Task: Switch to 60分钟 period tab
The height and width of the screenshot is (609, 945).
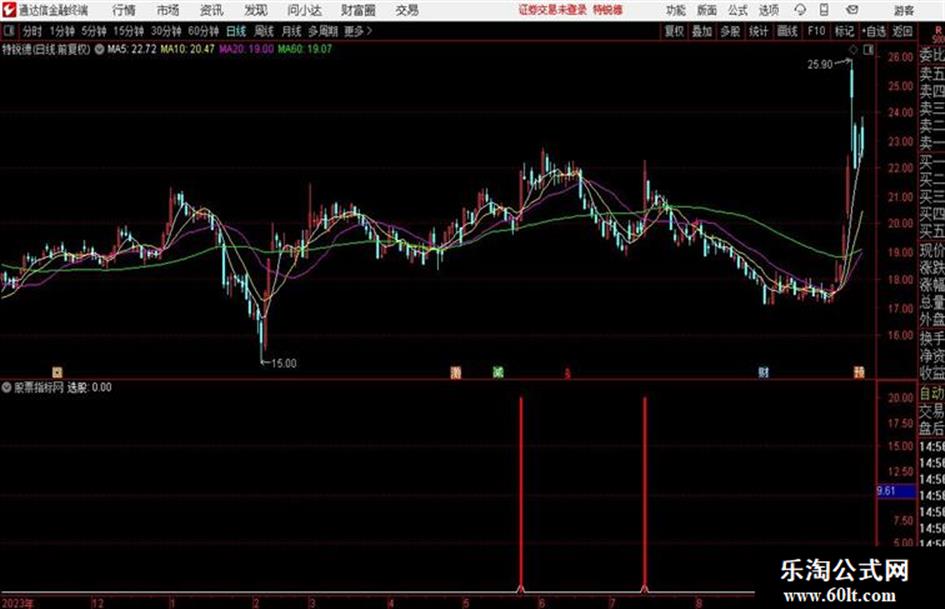Action: 203,31
